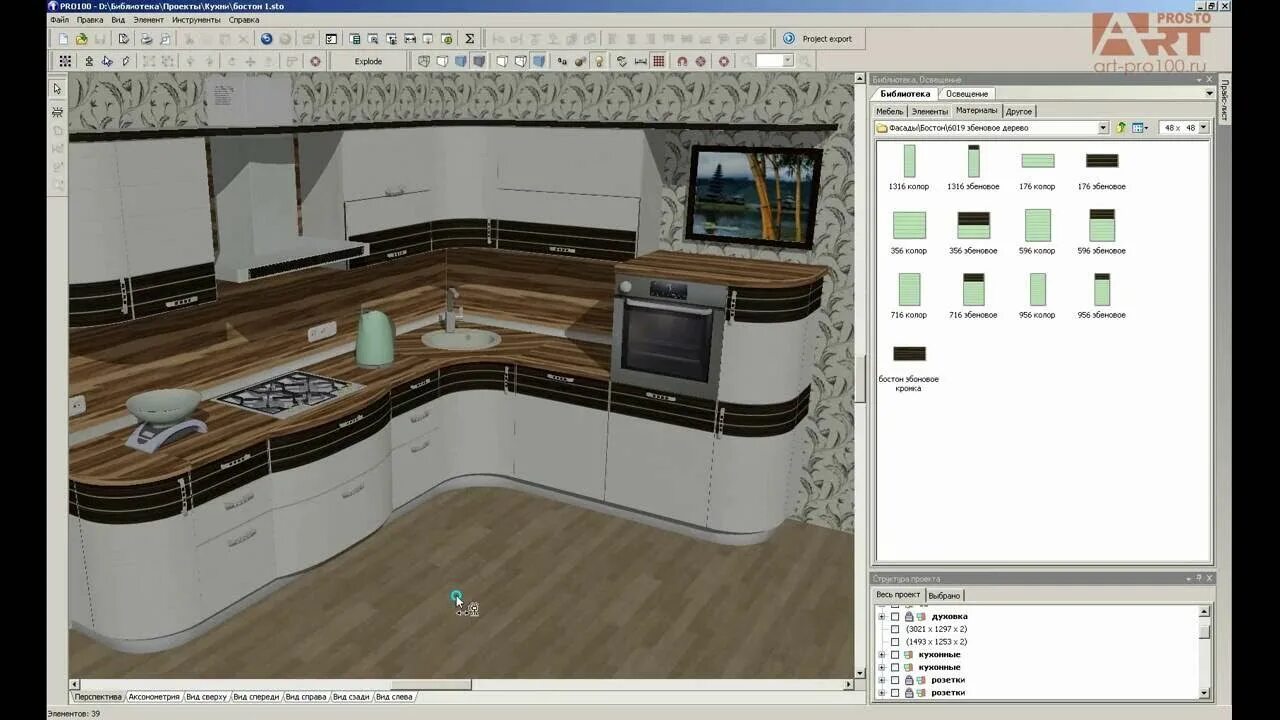Screen dimensions: 1280x720
Task: Check the box for (3021 x 1297 x 2)
Action: click(895, 630)
